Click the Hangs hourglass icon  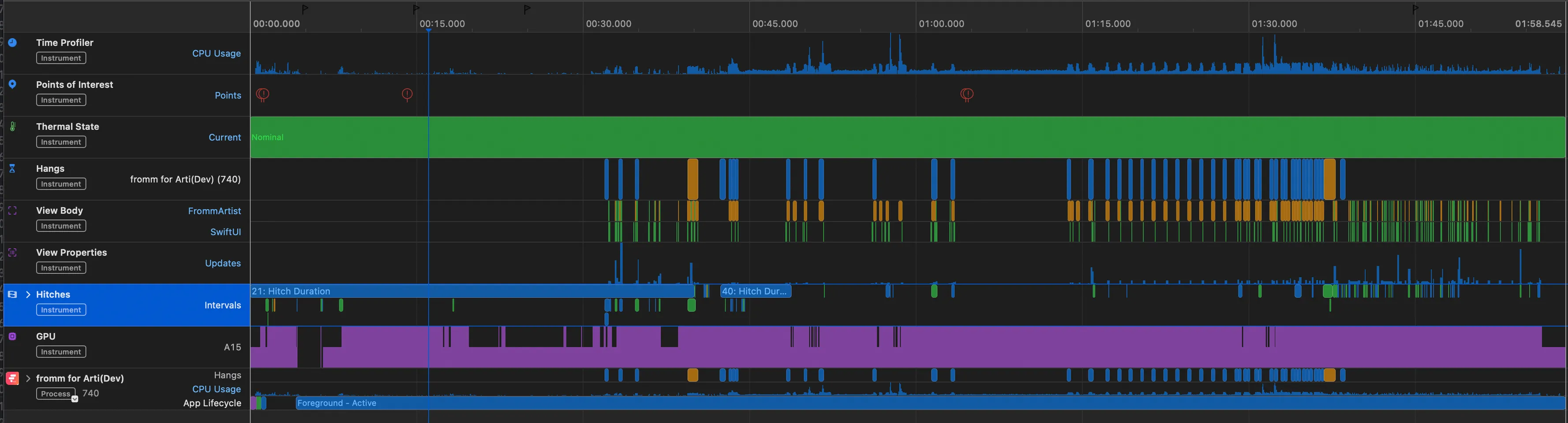(12, 168)
